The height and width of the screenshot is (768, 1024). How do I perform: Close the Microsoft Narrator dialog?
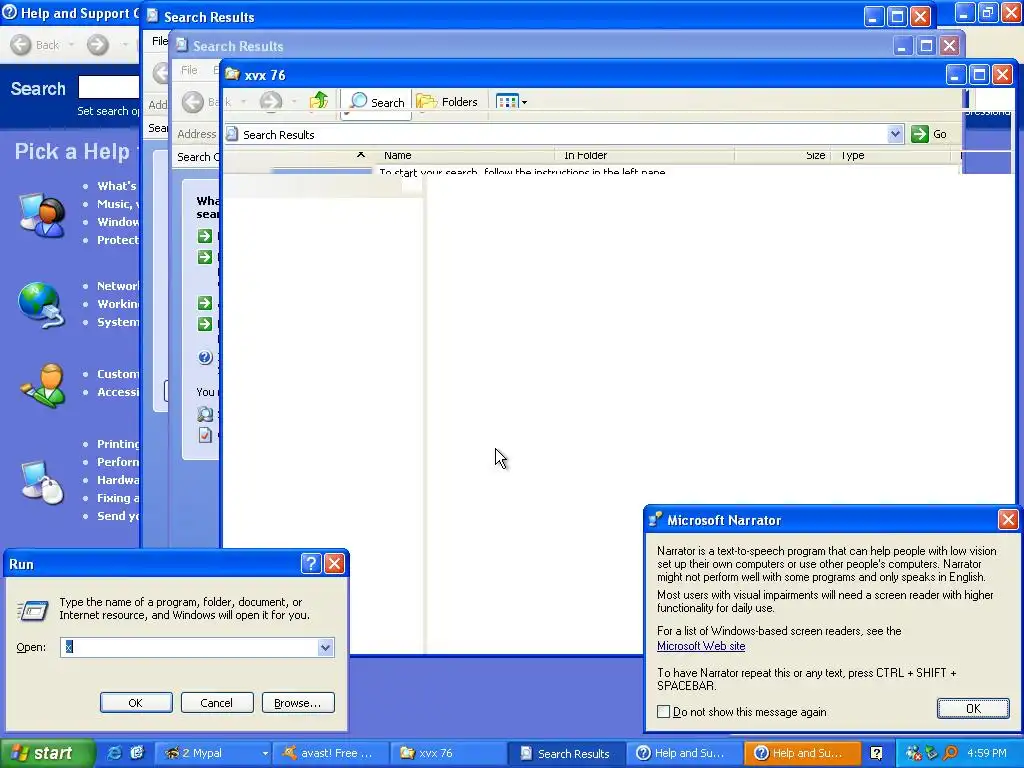(x=1008, y=520)
